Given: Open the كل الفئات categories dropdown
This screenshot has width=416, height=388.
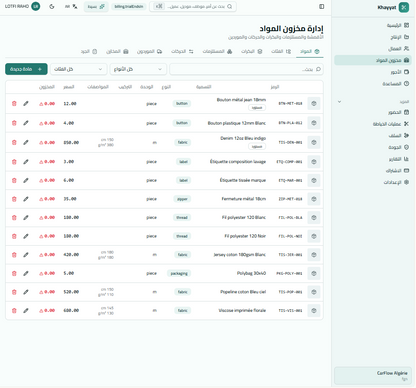Looking at the screenshot, I should coord(79,69).
